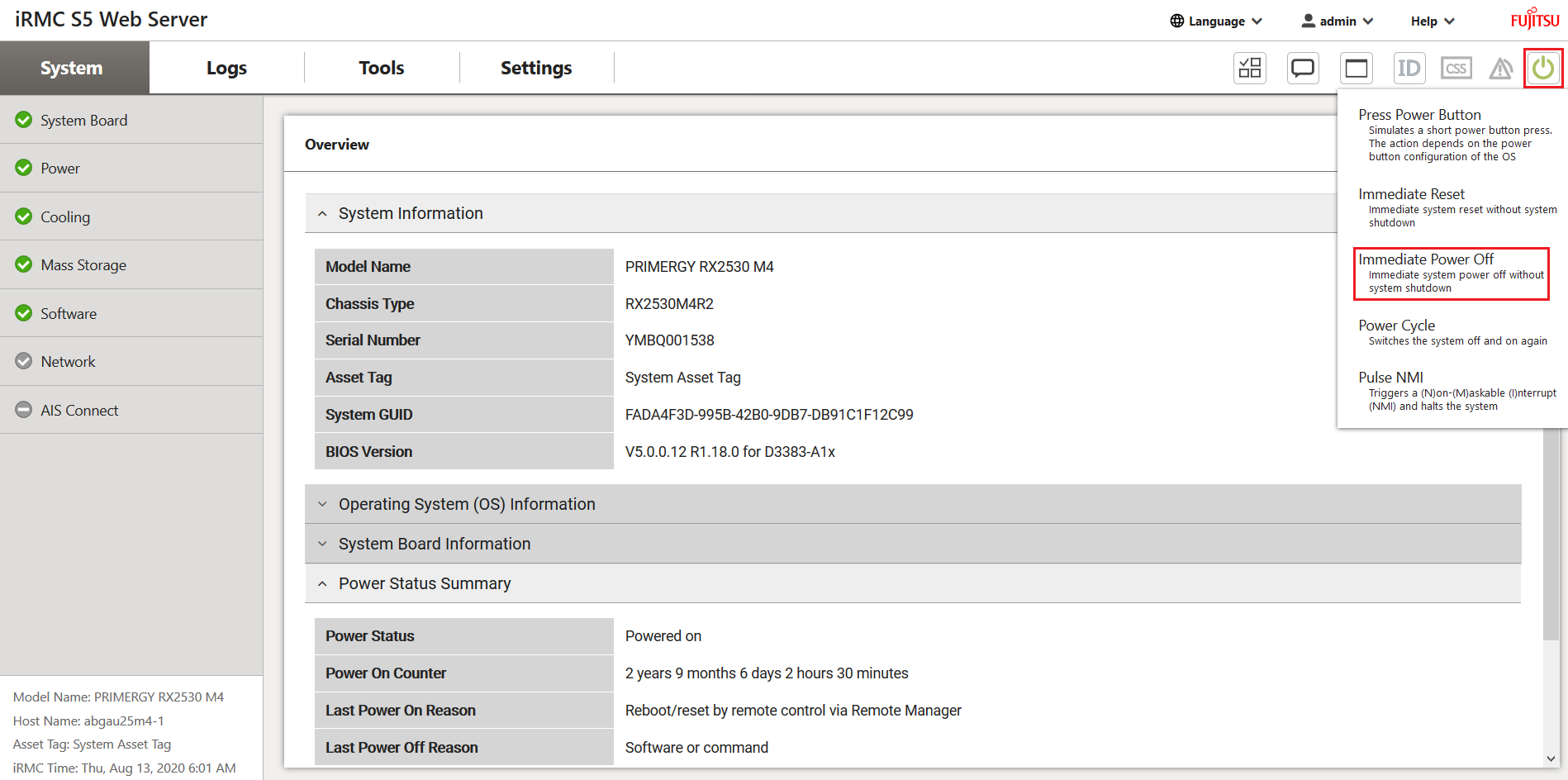
Task: Click the checklist grid toolbar icon
Action: (x=1250, y=68)
